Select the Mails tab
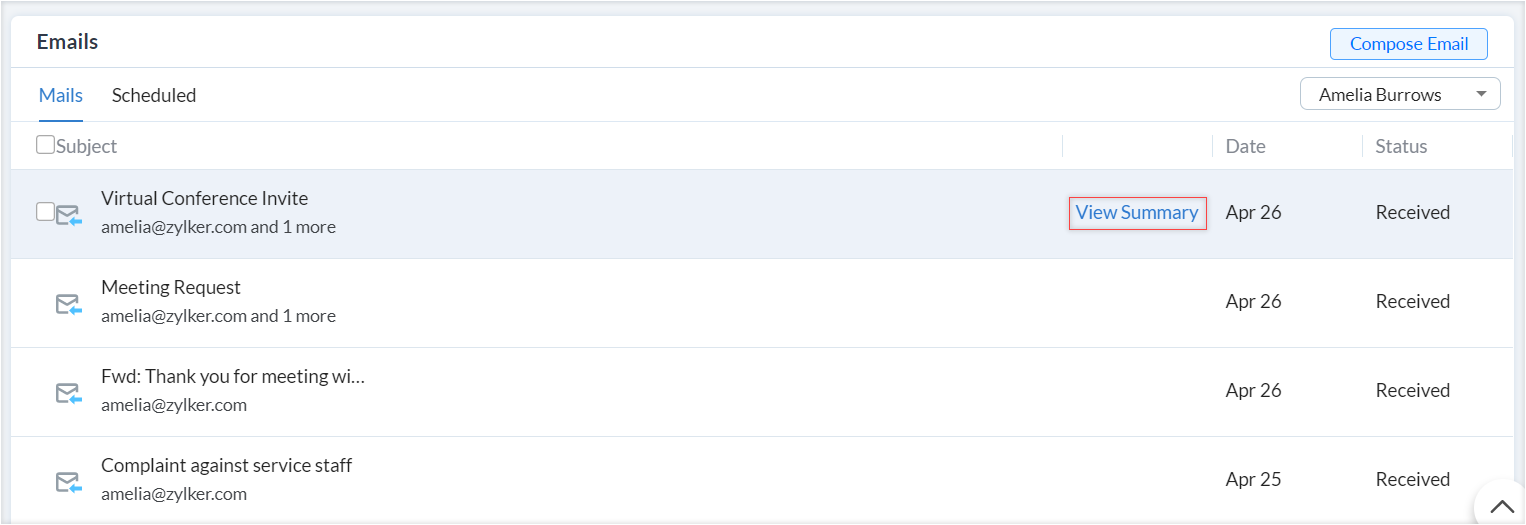1526x525 pixels. point(61,96)
